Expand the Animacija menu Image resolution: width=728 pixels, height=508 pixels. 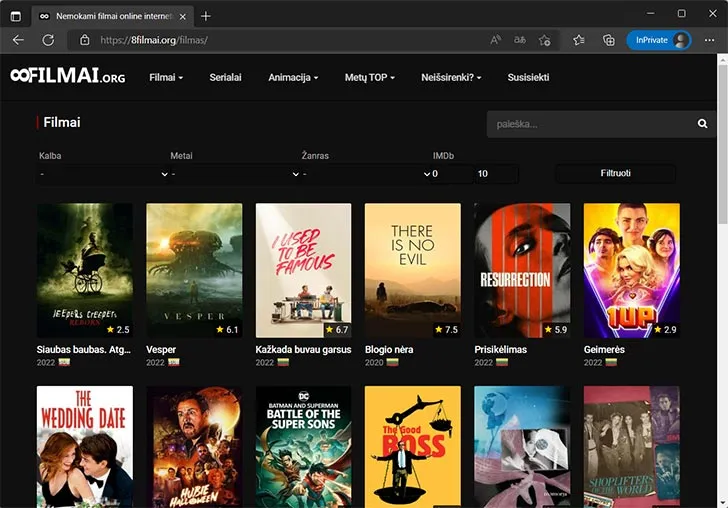(x=293, y=78)
